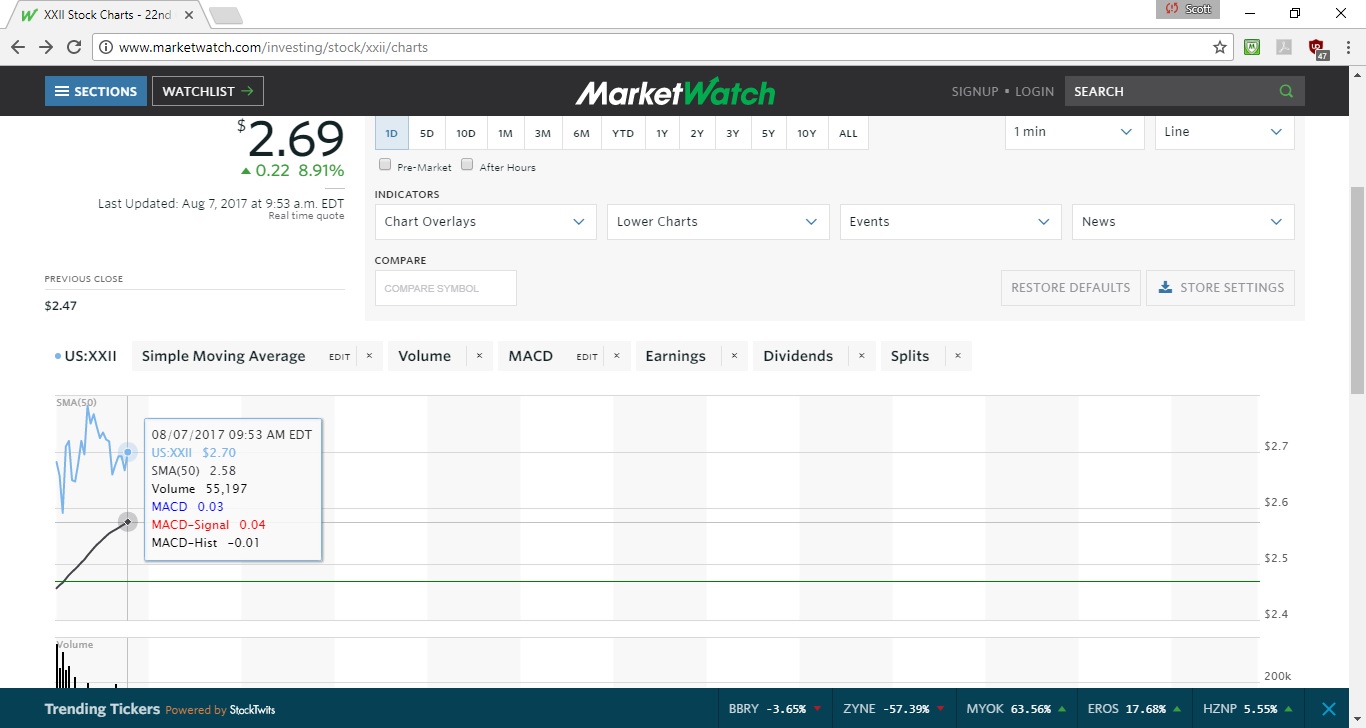The image size is (1366, 728).
Task: Expand the Chart Overlays dropdown
Action: [x=485, y=222]
